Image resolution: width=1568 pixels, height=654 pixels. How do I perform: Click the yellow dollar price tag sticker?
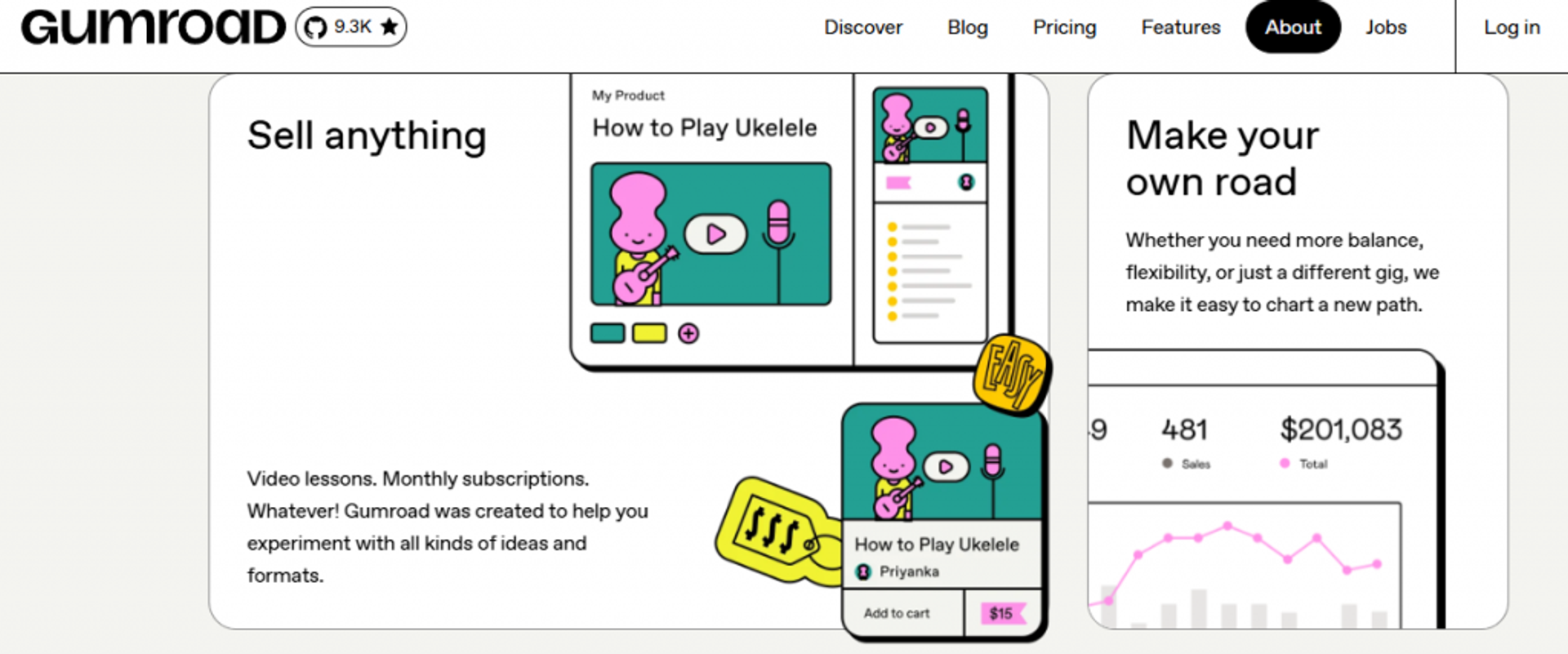tap(777, 531)
